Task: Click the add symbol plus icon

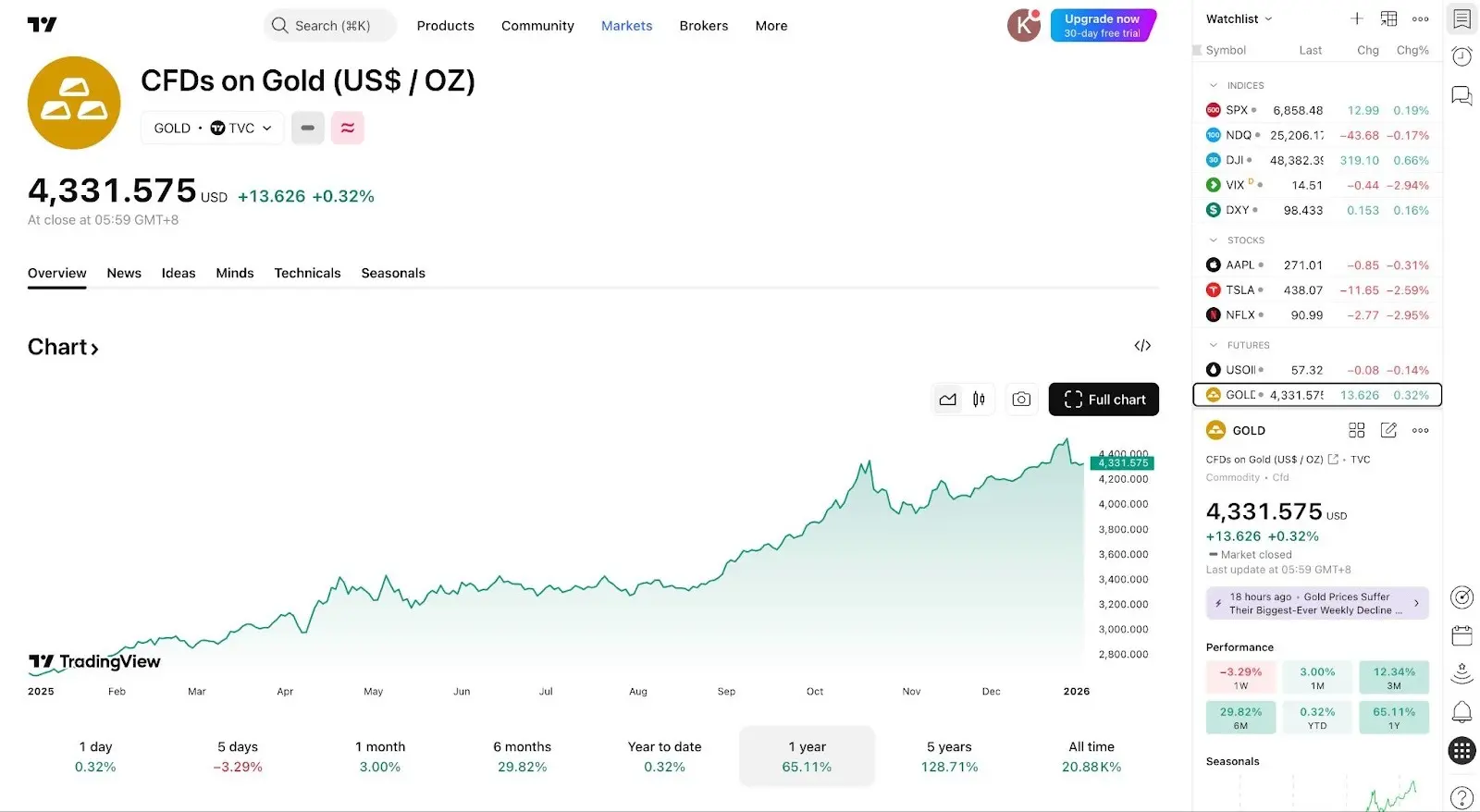Action: click(1356, 18)
